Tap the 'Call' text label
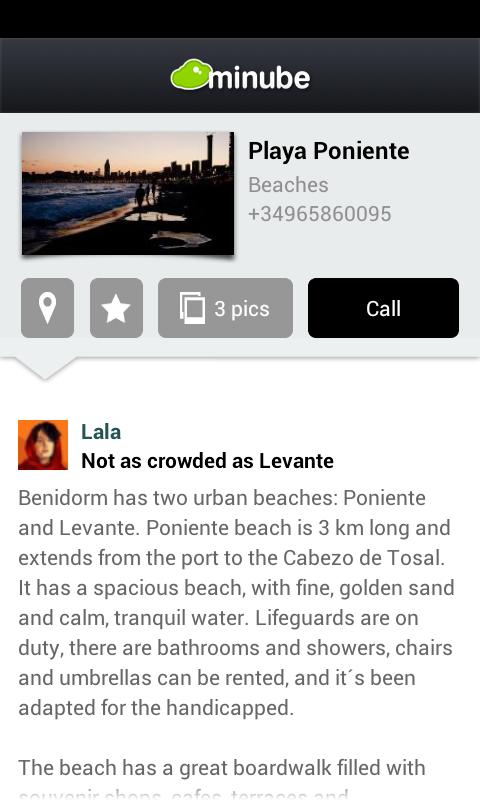This screenshot has width=480, height=800. pyautogui.click(x=383, y=309)
